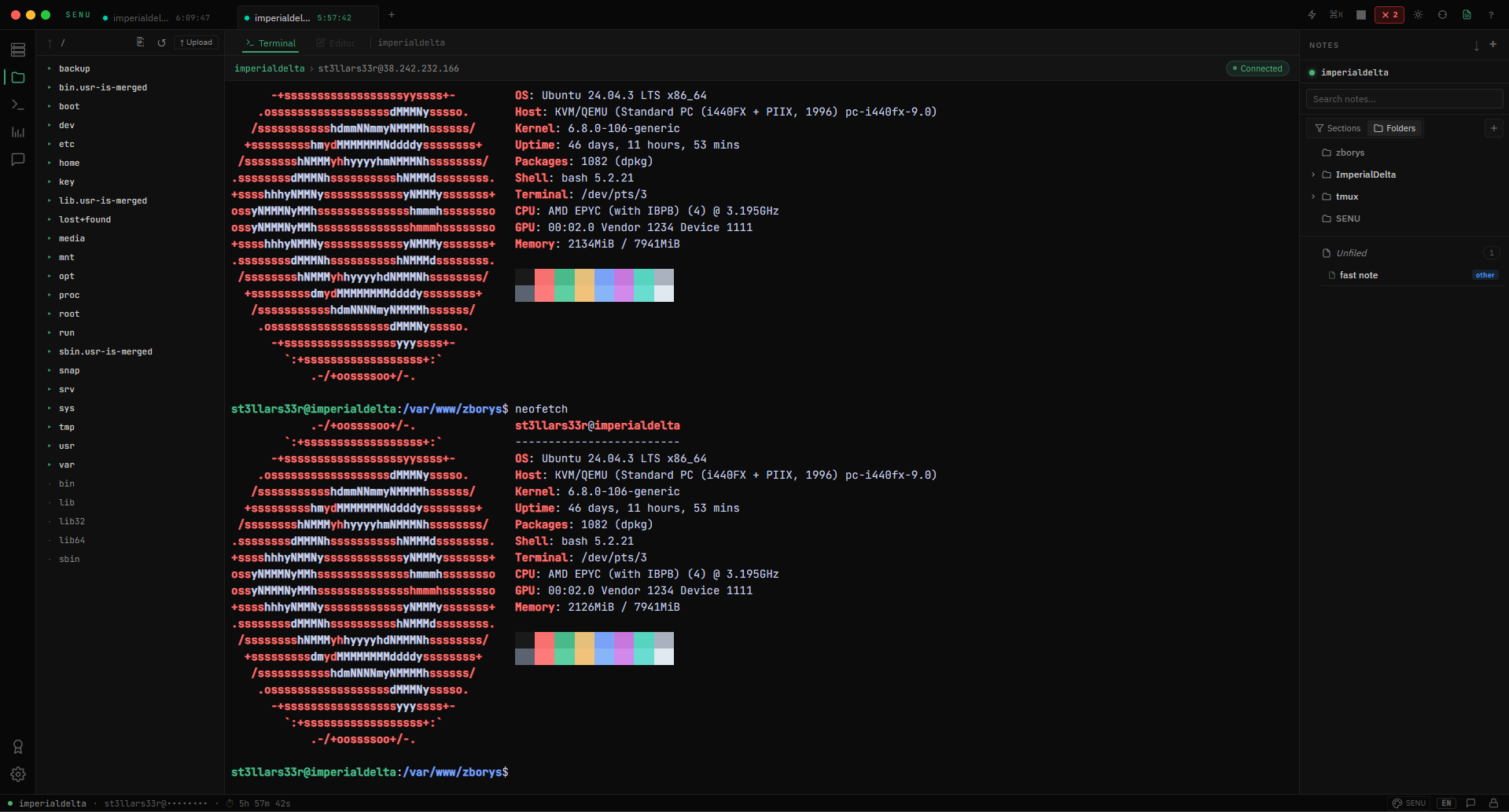
Task: Click the lightning bolt quick actions icon
Action: pos(1312,15)
